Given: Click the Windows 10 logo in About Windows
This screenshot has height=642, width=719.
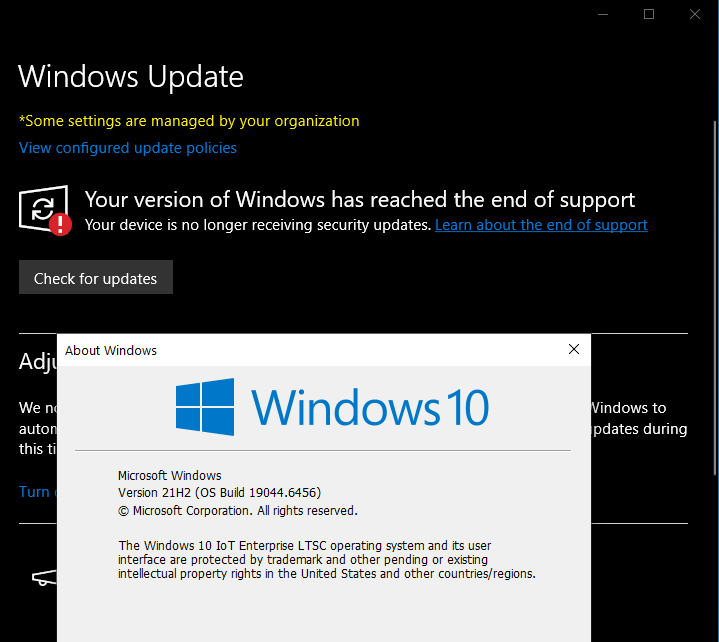Looking at the screenshot, I should point(332,407).
